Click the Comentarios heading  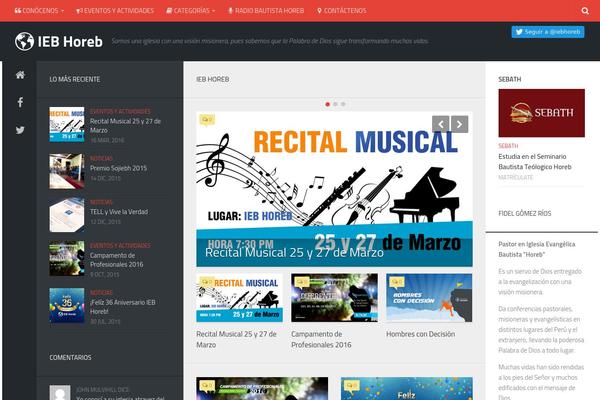(x=70, y=358)
